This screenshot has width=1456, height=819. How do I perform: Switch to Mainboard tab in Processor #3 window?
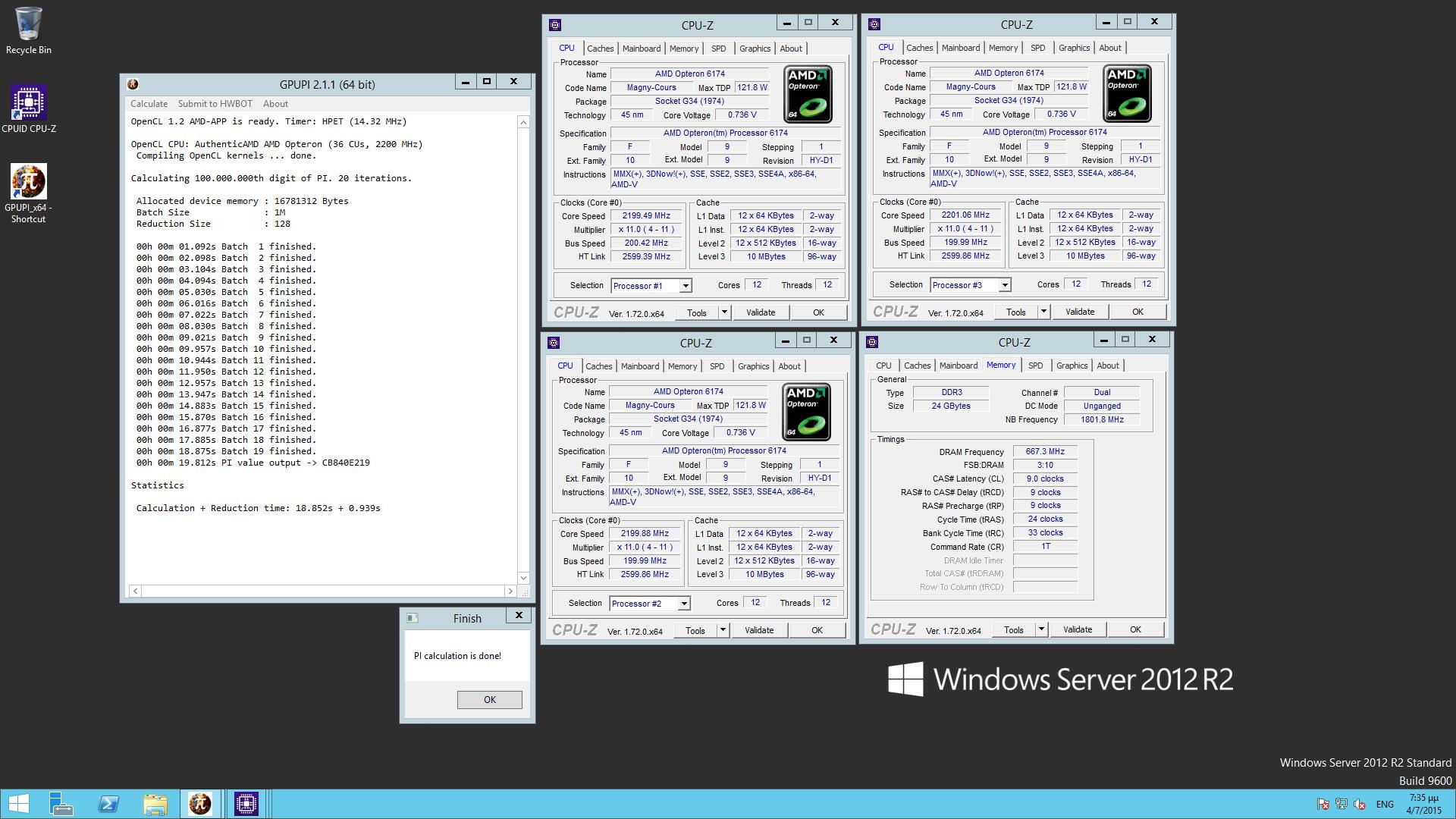(960, 48)
